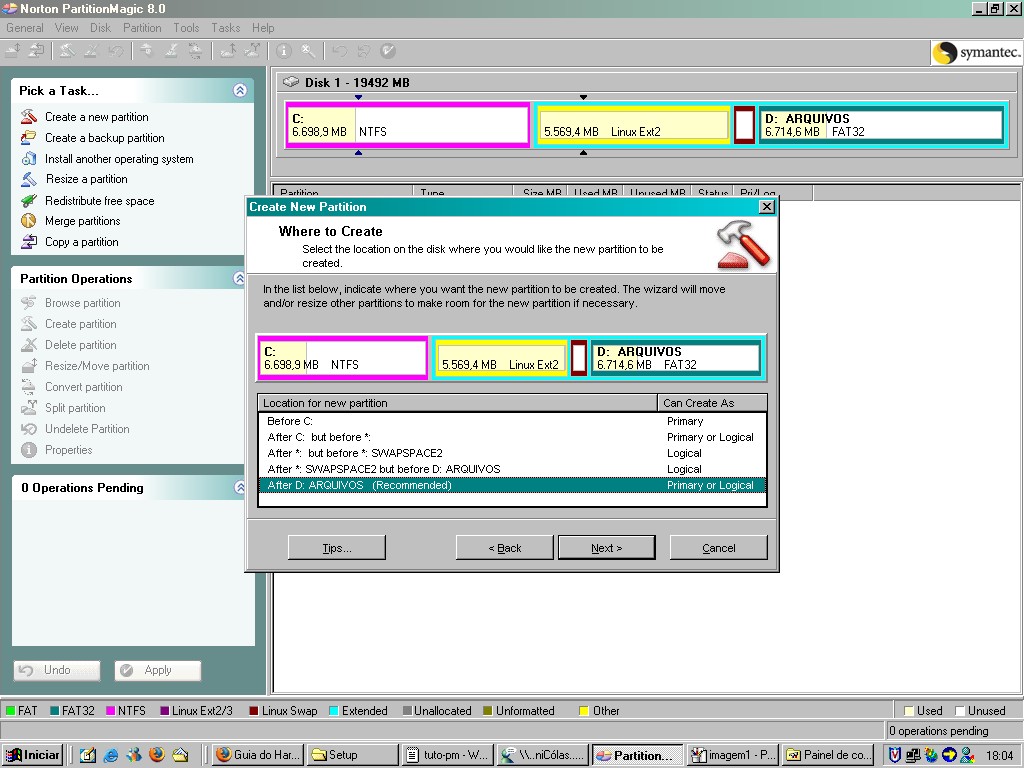This screenshot has height=768, width=1024.
Task: Open the Tasks menu
Action: [225, 28]
